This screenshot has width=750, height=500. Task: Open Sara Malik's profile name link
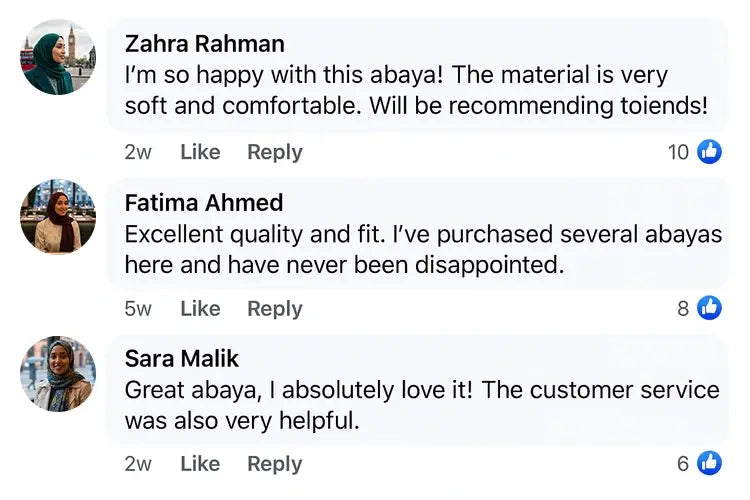point(182,359)
